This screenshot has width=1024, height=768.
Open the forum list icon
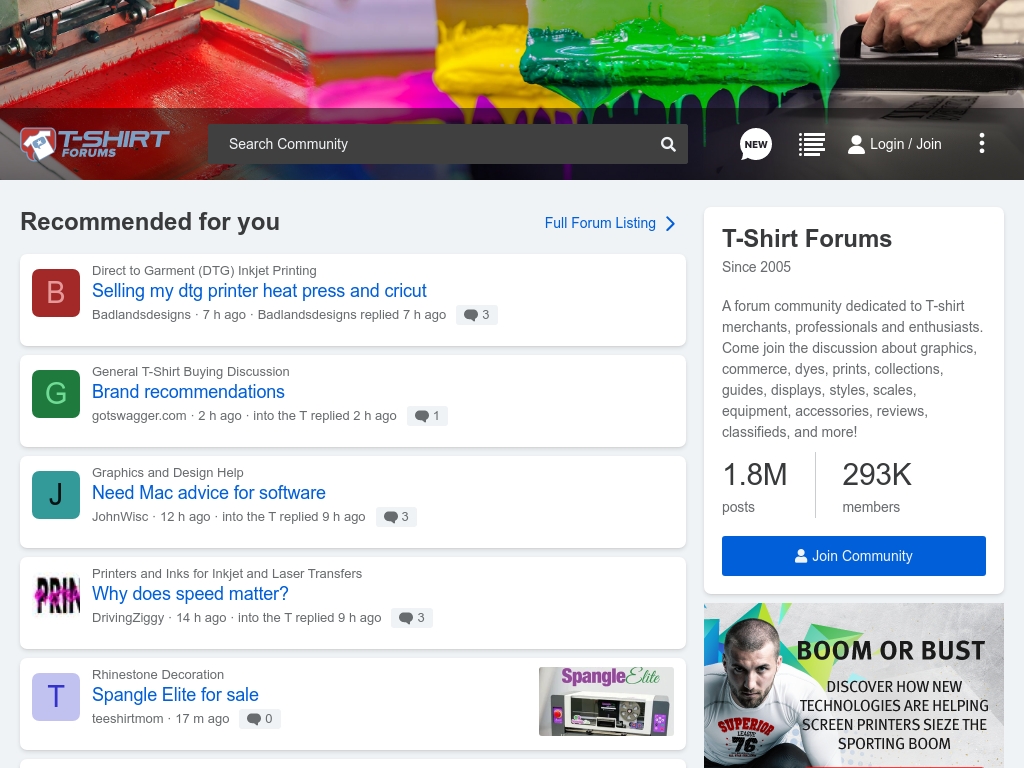pos(811,144)
